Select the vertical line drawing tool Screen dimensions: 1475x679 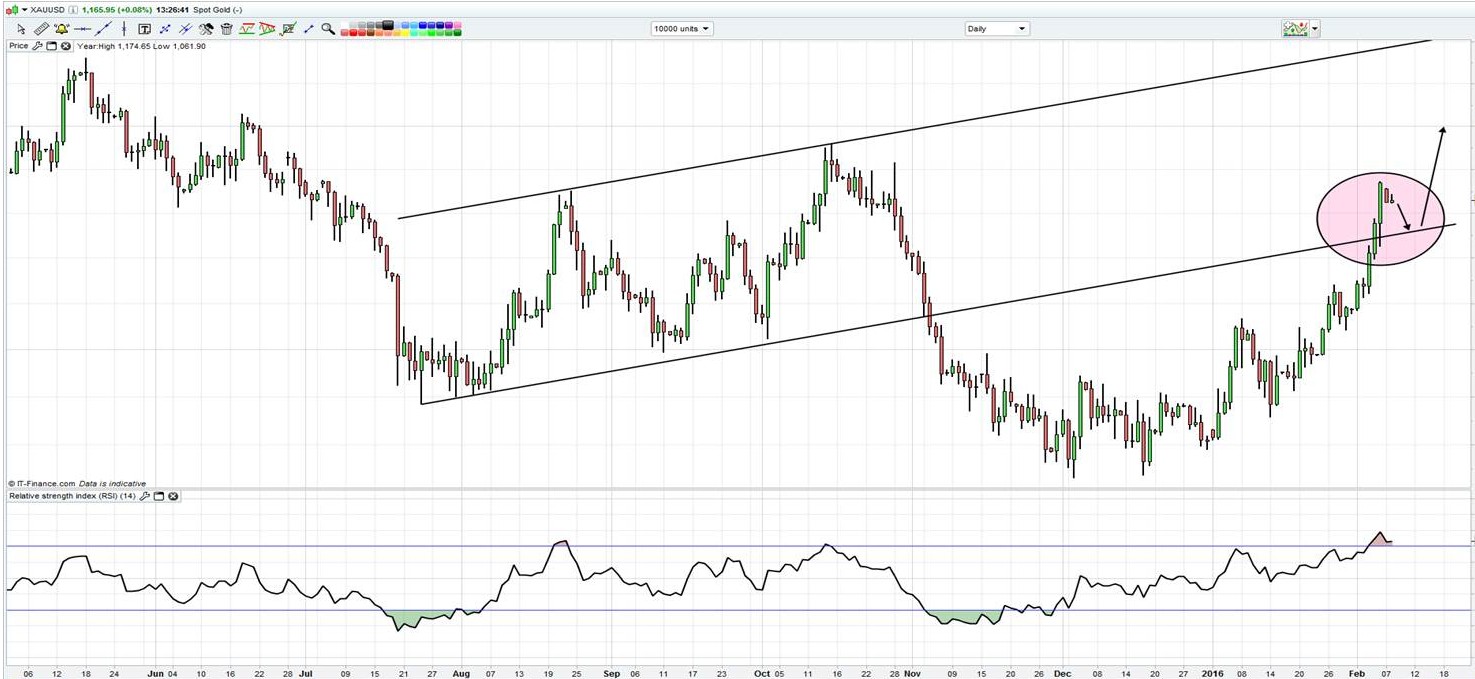pos(123,29)
